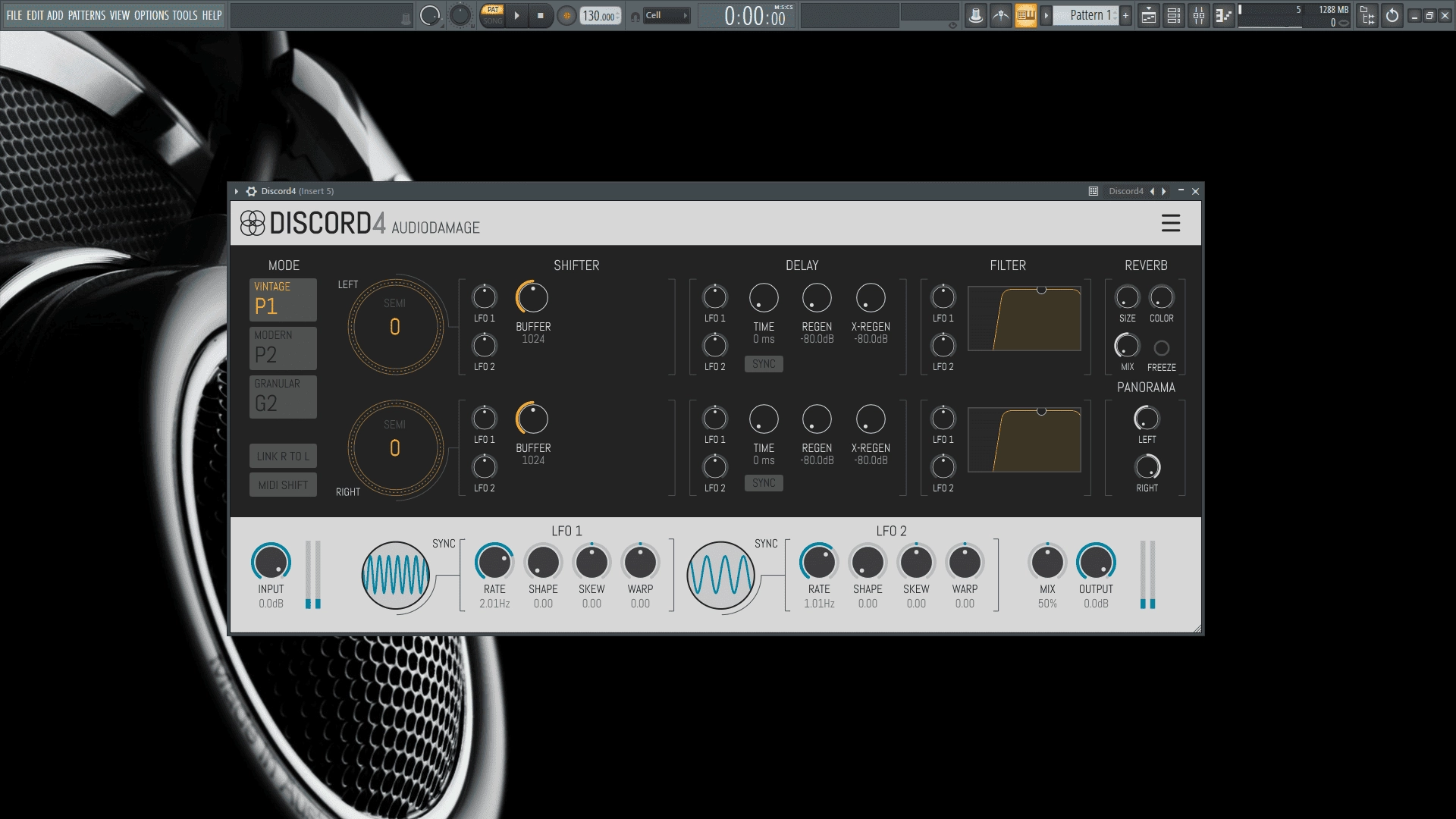Open the Channel rack icon
Viewport: 1456px width, 819px height.
1174,15
